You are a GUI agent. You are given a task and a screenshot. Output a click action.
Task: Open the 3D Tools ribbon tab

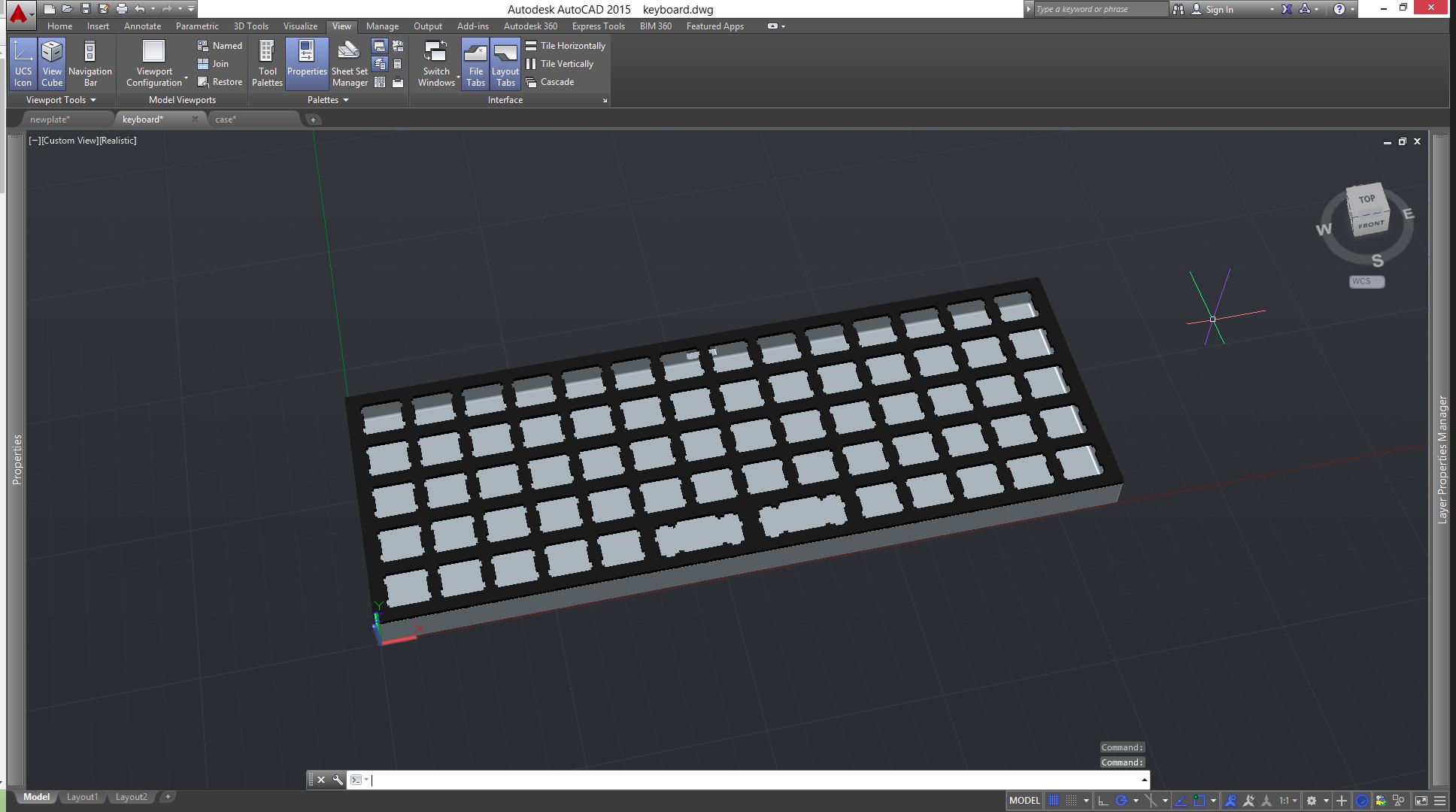[250, 26]
